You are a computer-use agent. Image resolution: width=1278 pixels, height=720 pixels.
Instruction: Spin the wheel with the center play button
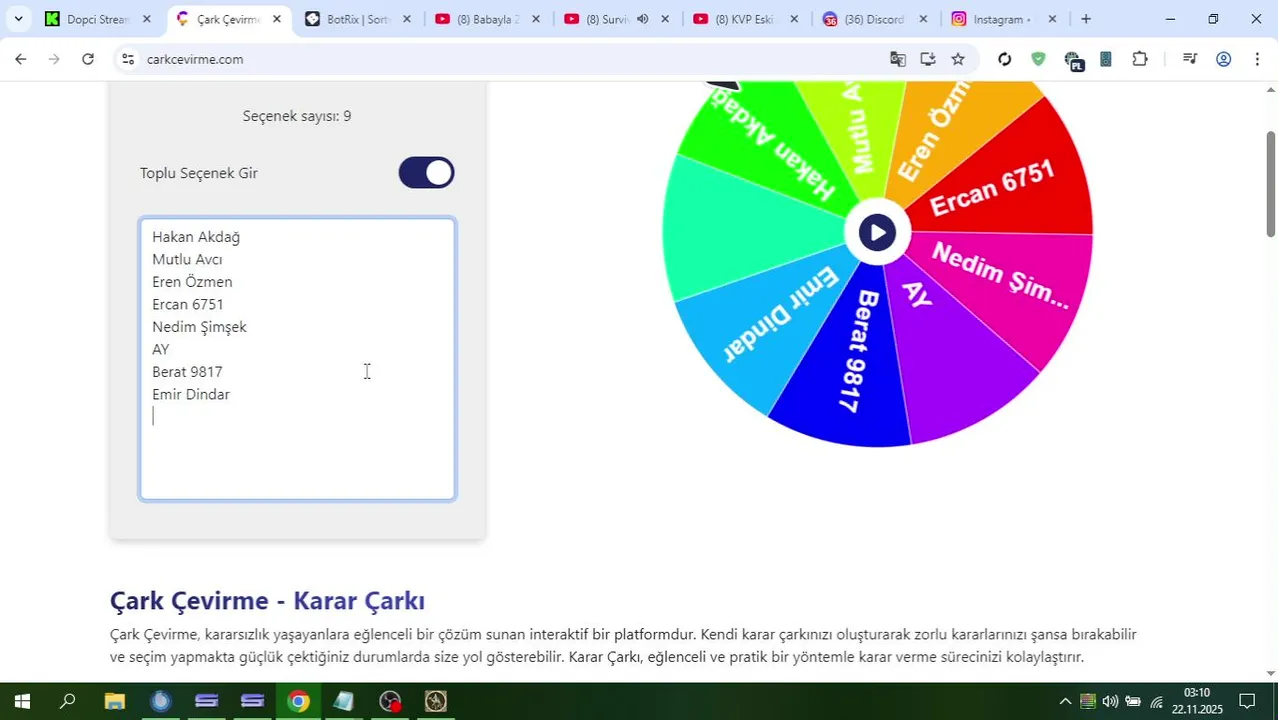[877, 233]
